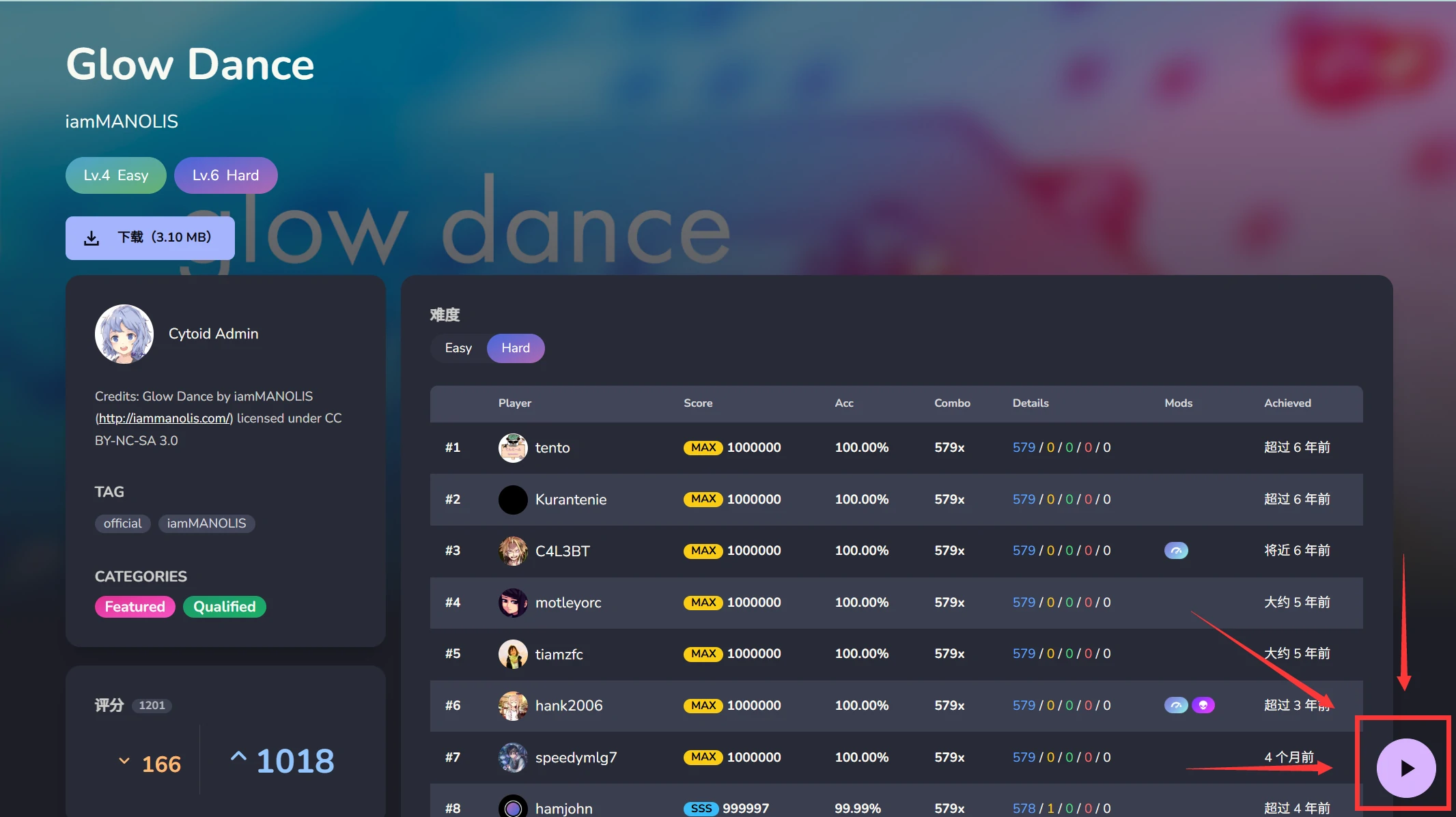
Task: Click the Details column header
Action: 1031,403
